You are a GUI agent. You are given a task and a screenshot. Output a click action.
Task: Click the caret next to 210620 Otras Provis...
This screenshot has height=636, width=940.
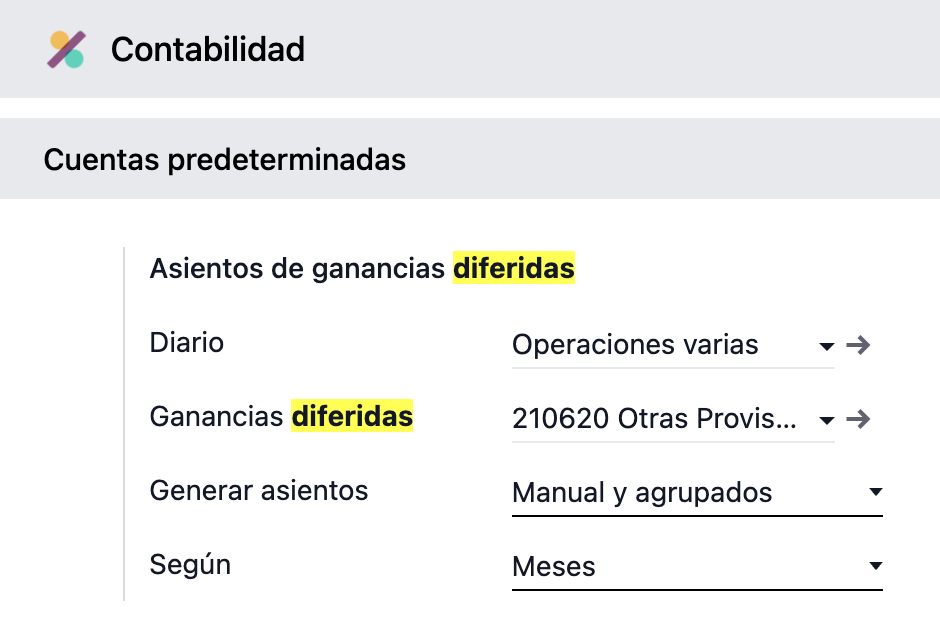827,421
